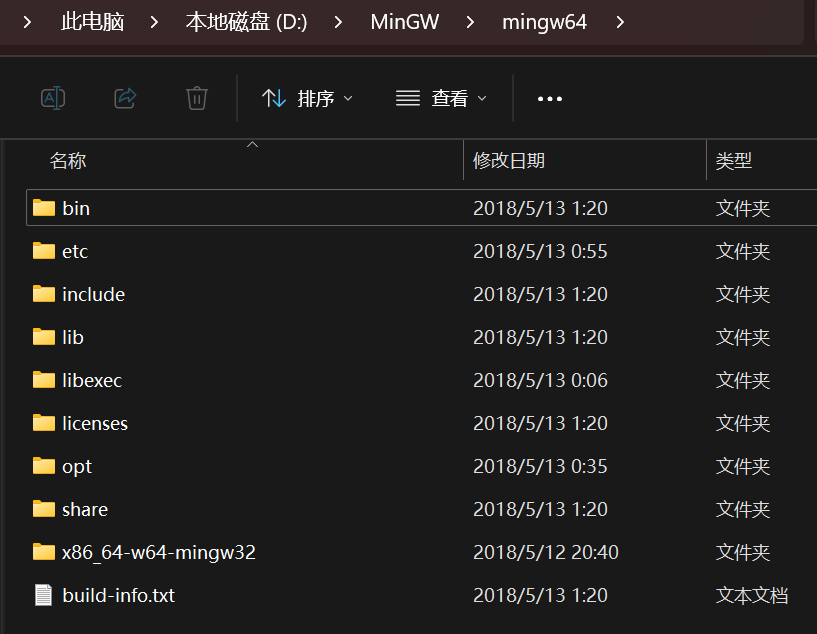Expand the chevron after 本地磁盘 (D:)
Screen dimensions: 817x634
pos(338,22)
